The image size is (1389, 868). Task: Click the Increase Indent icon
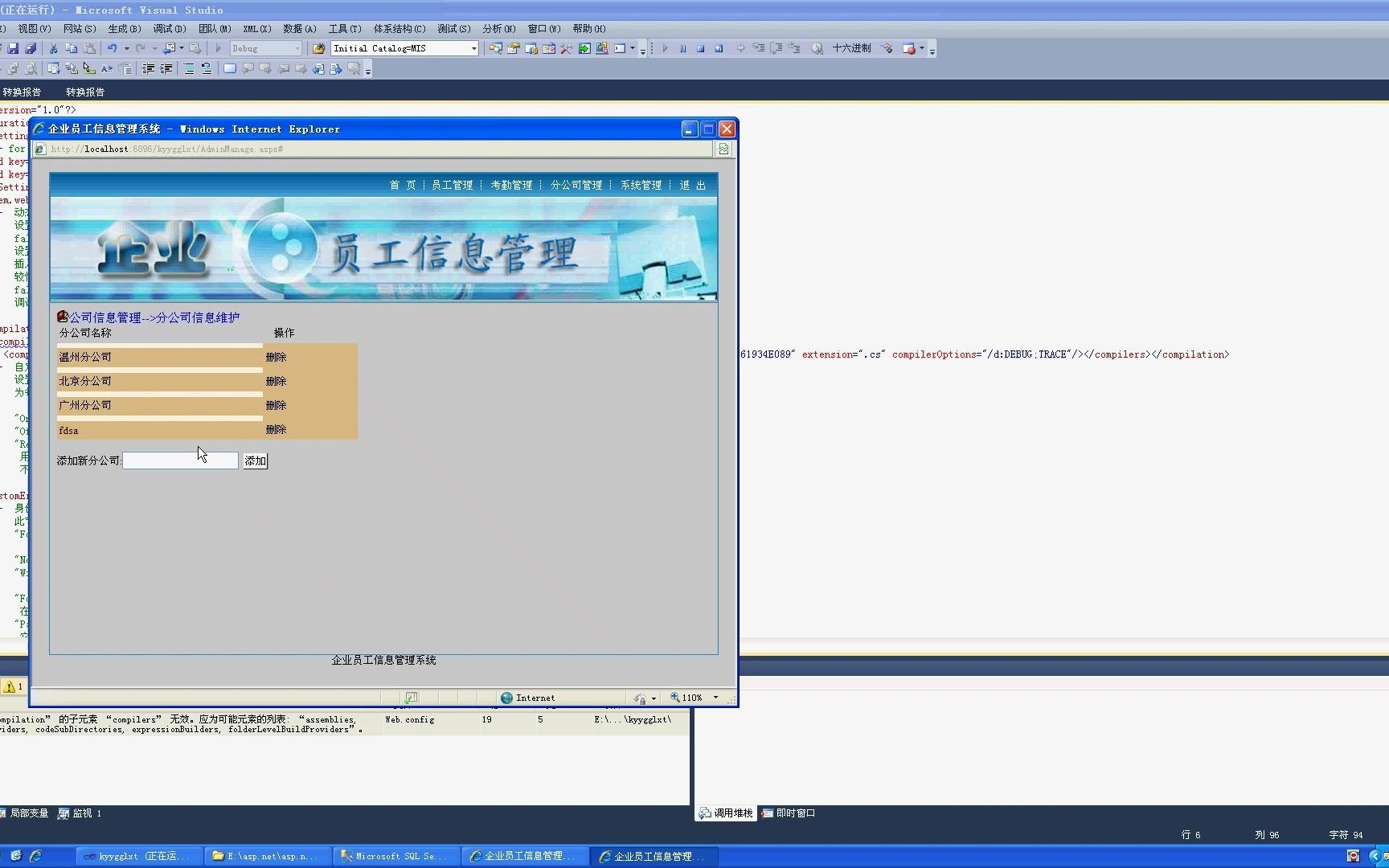click(x=166, y=69)
